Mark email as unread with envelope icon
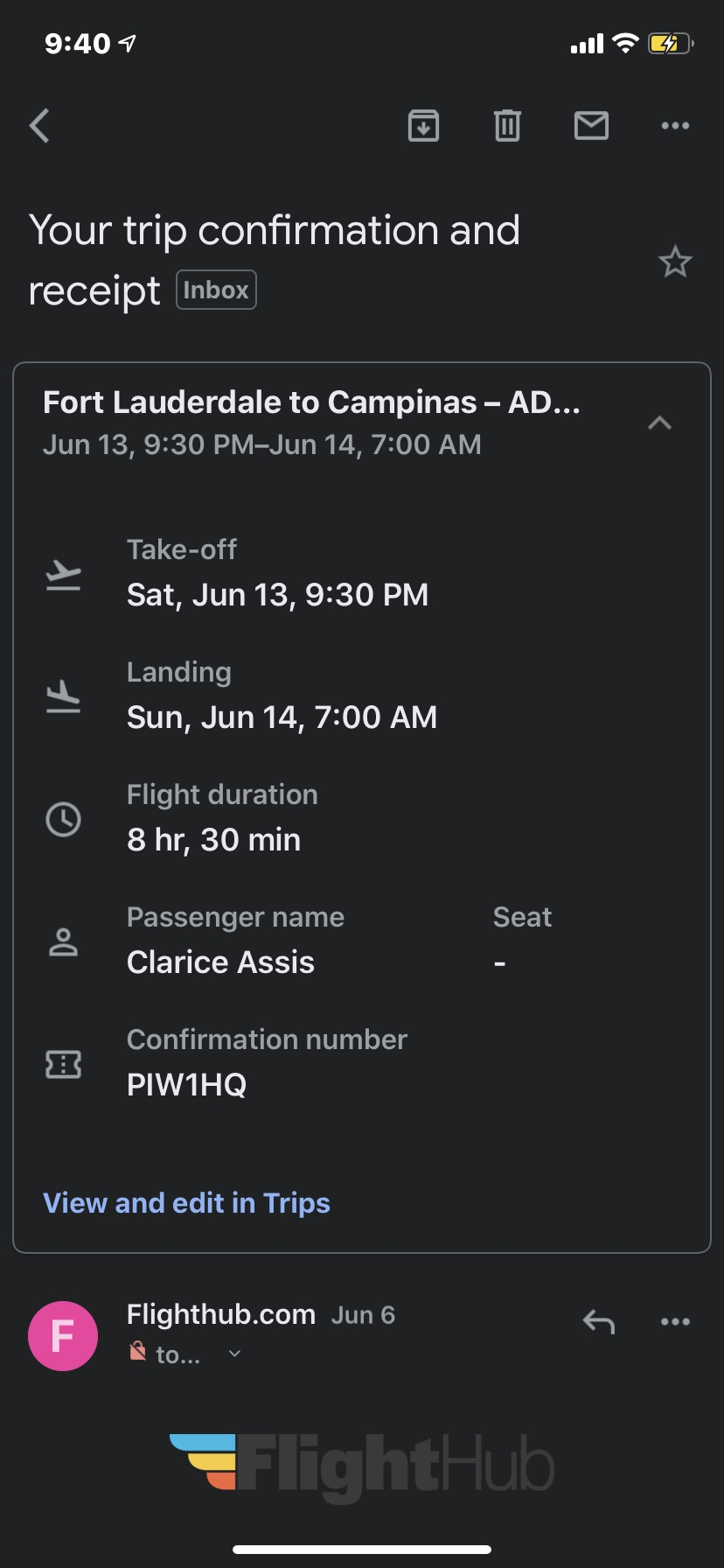Screen dimensions: 724x1568 click(x=591, y=126)
